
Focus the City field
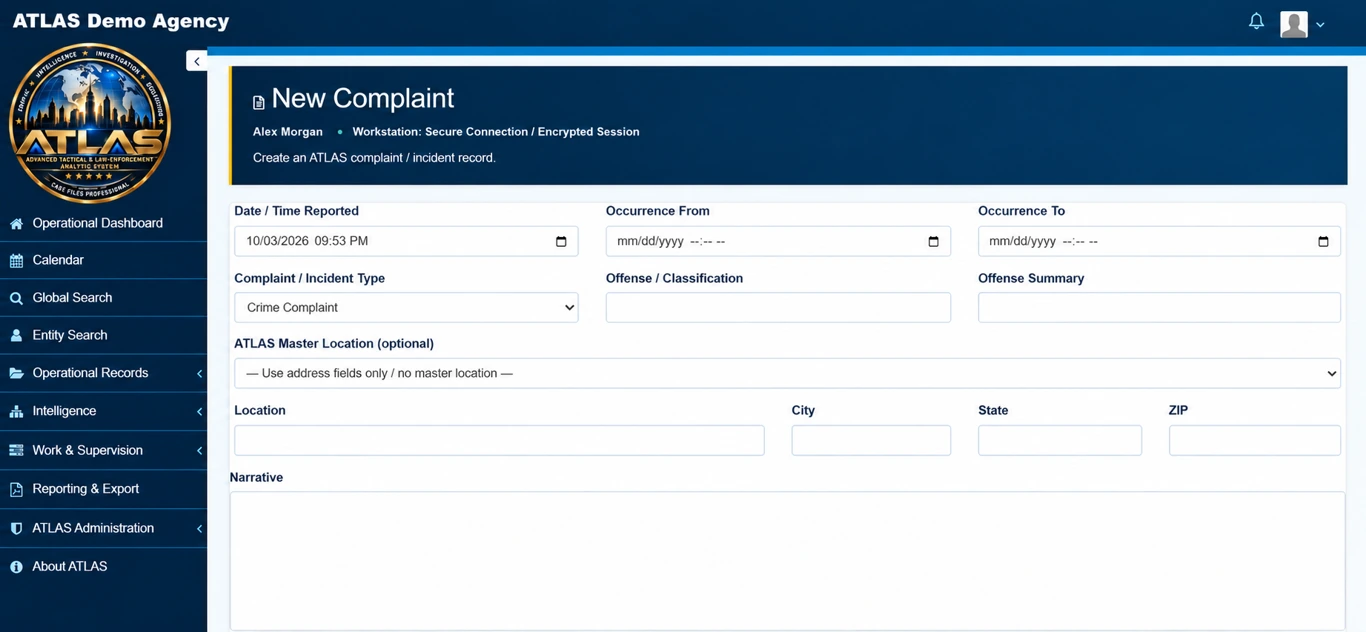(x=871, y=440)
